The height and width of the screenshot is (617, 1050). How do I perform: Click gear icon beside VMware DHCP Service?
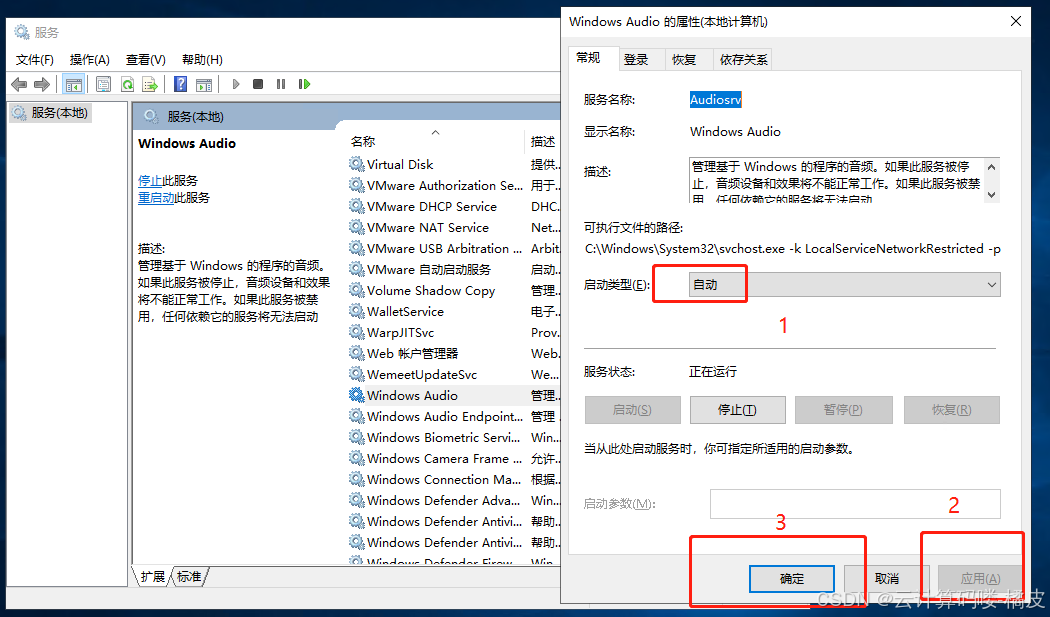point(356,206)
